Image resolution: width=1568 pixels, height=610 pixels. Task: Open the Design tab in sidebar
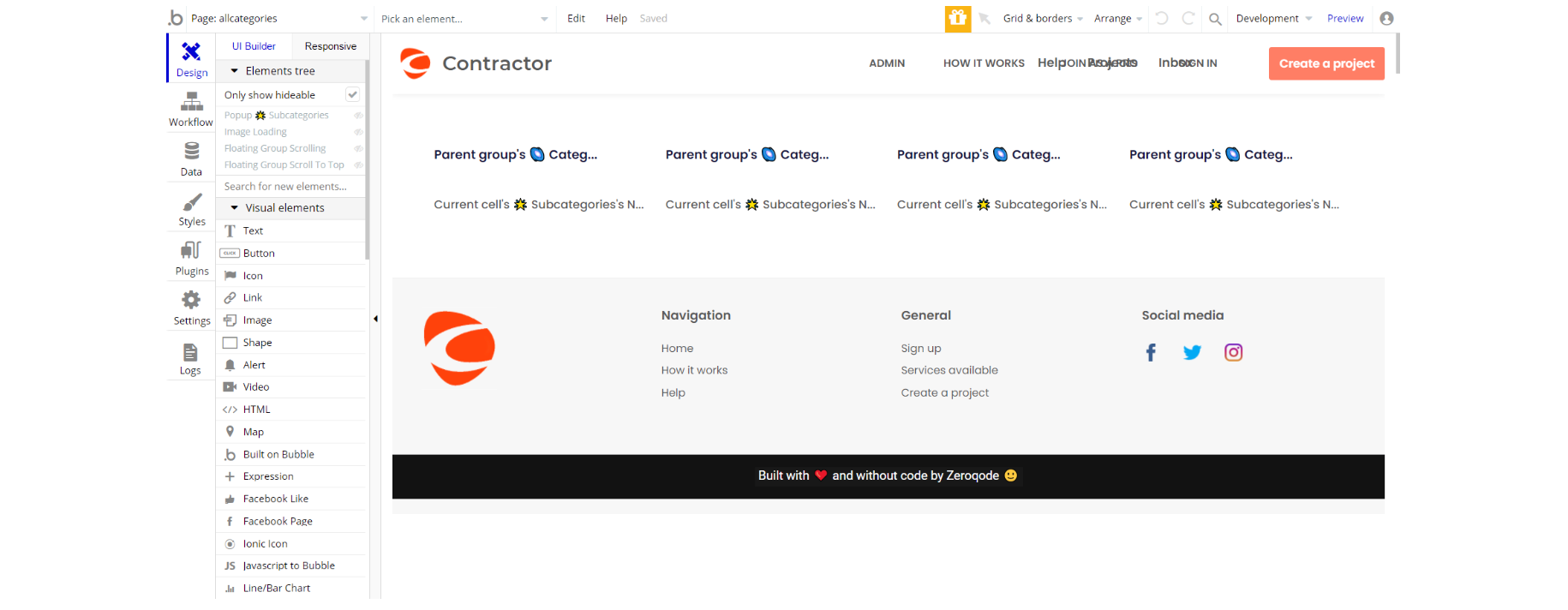tap(191, 59)
